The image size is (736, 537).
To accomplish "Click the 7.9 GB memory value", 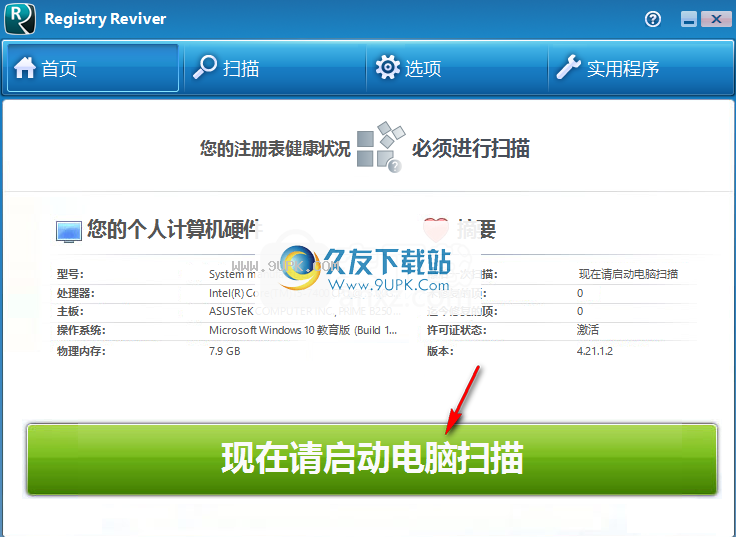I will pos(224,351).
